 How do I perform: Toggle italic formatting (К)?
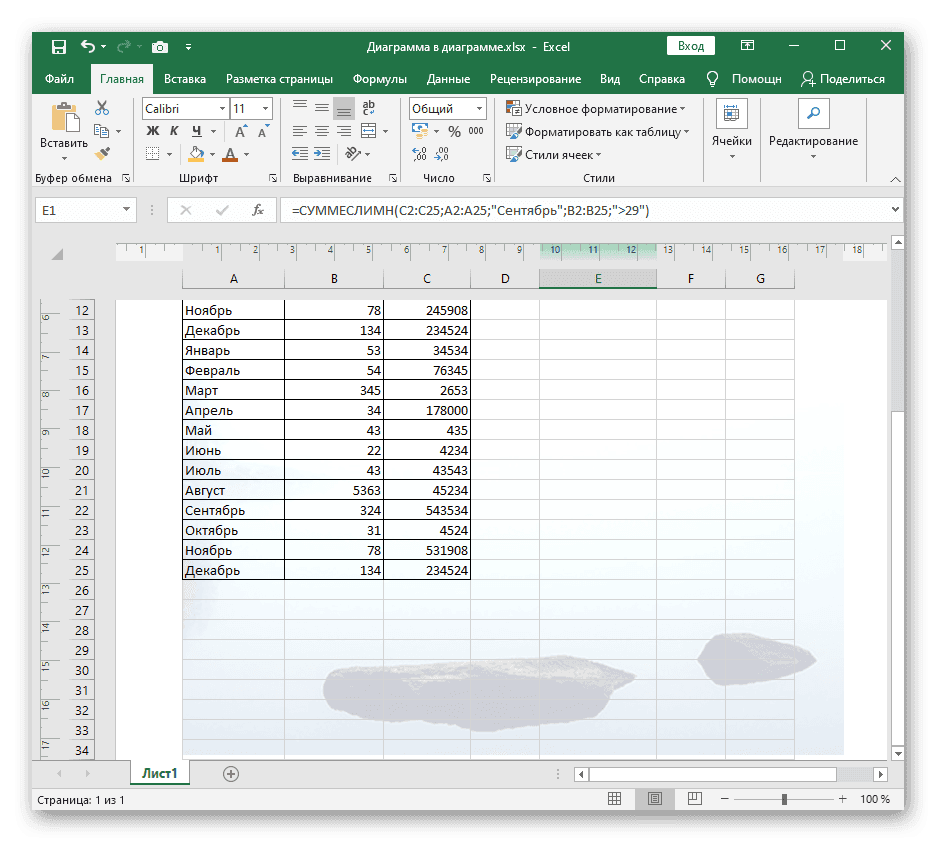pyautogui.click(x=175, y=131)
